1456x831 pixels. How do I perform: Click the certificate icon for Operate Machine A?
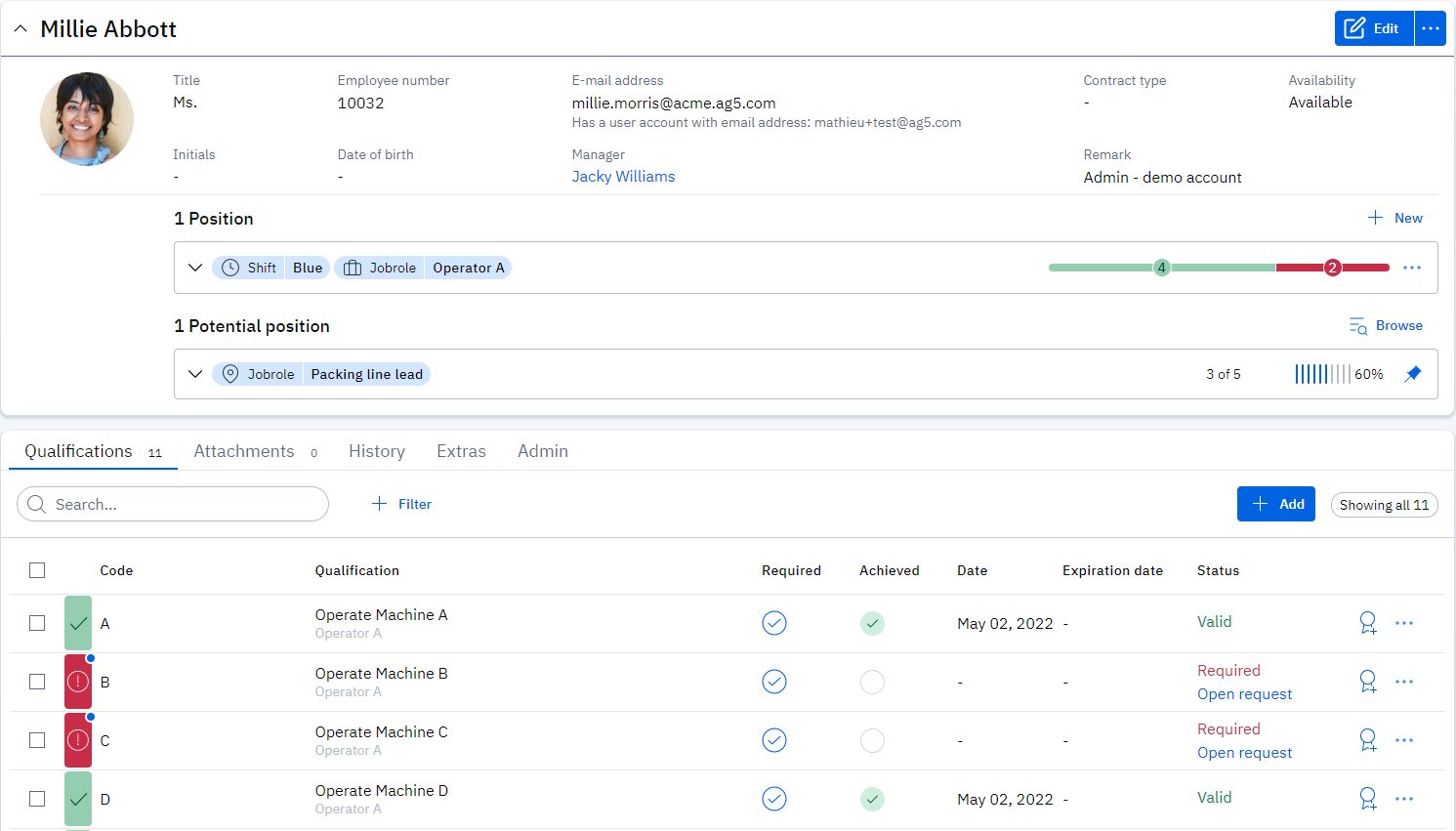pyautogui.click(x=1368, y=623)
